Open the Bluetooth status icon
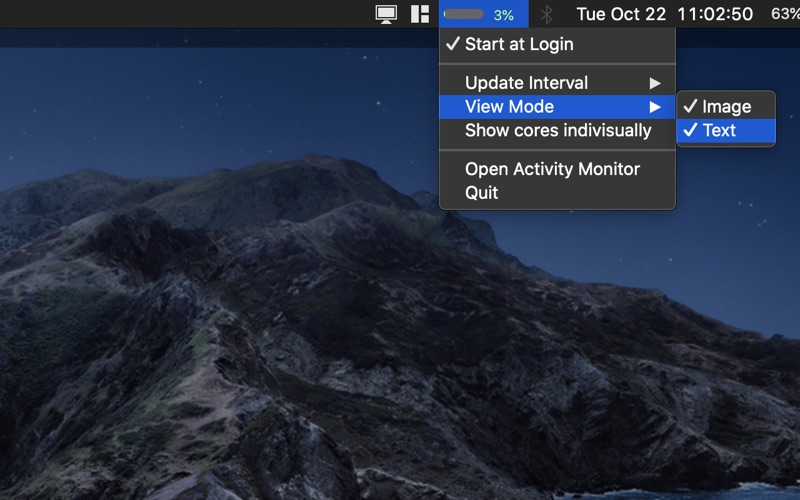Image resolution: width=800 pixels, height=500 pixels. (546, 14)
